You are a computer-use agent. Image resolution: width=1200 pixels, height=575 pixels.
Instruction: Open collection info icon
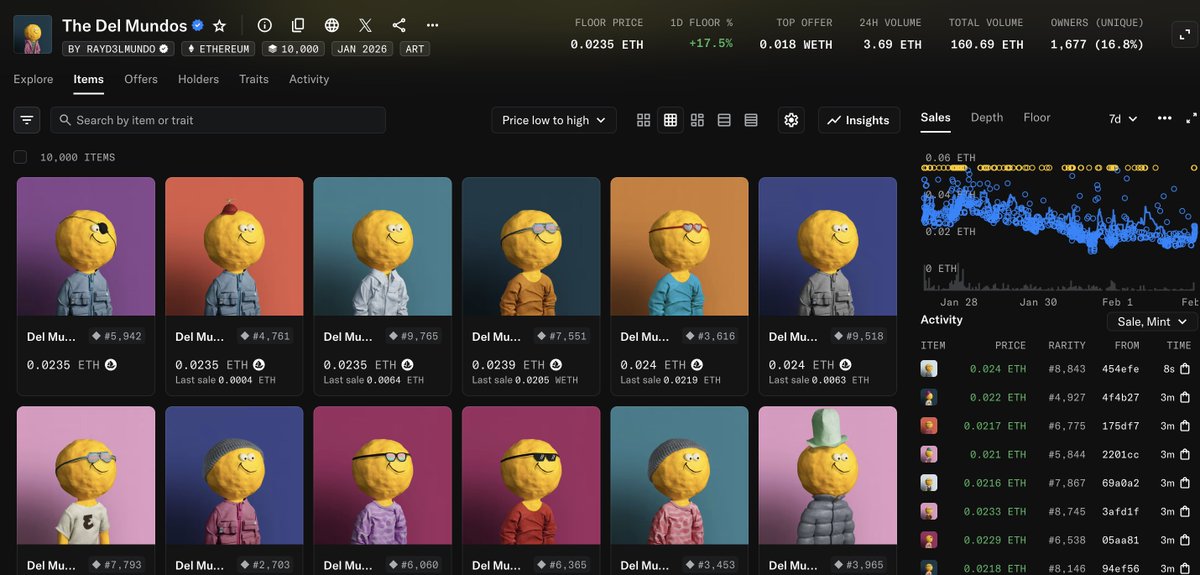pyautogui.click(x=264, y=25)
